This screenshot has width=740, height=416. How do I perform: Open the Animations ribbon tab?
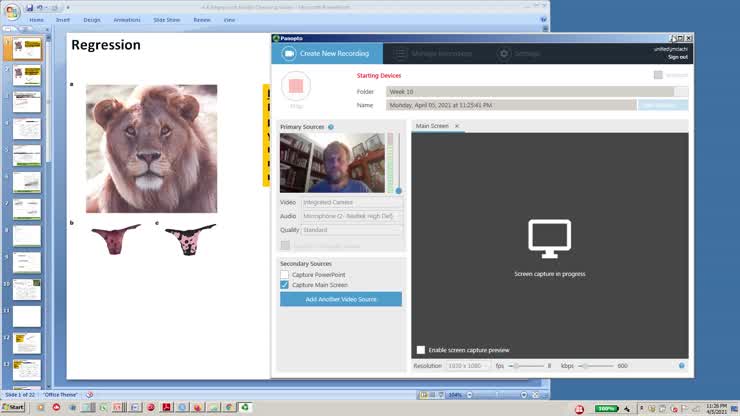click(x=127, y=20)
